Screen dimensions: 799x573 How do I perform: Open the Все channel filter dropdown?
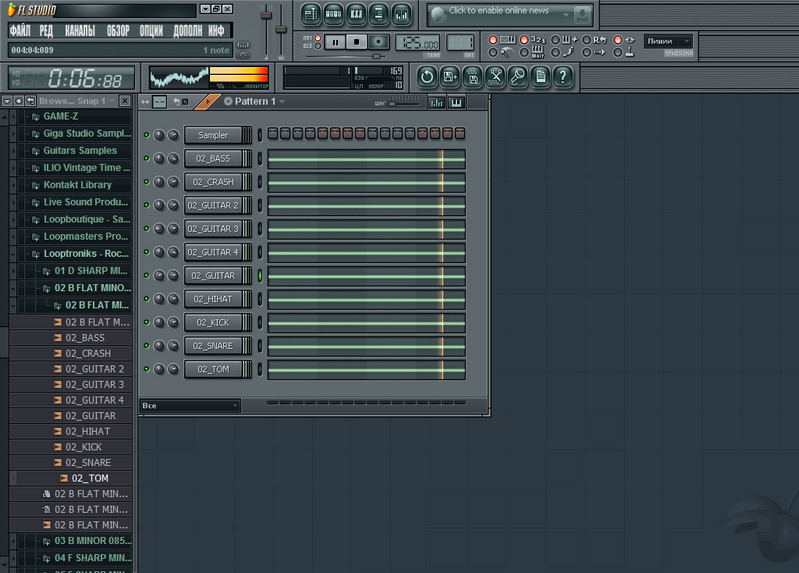click(190, 406)
